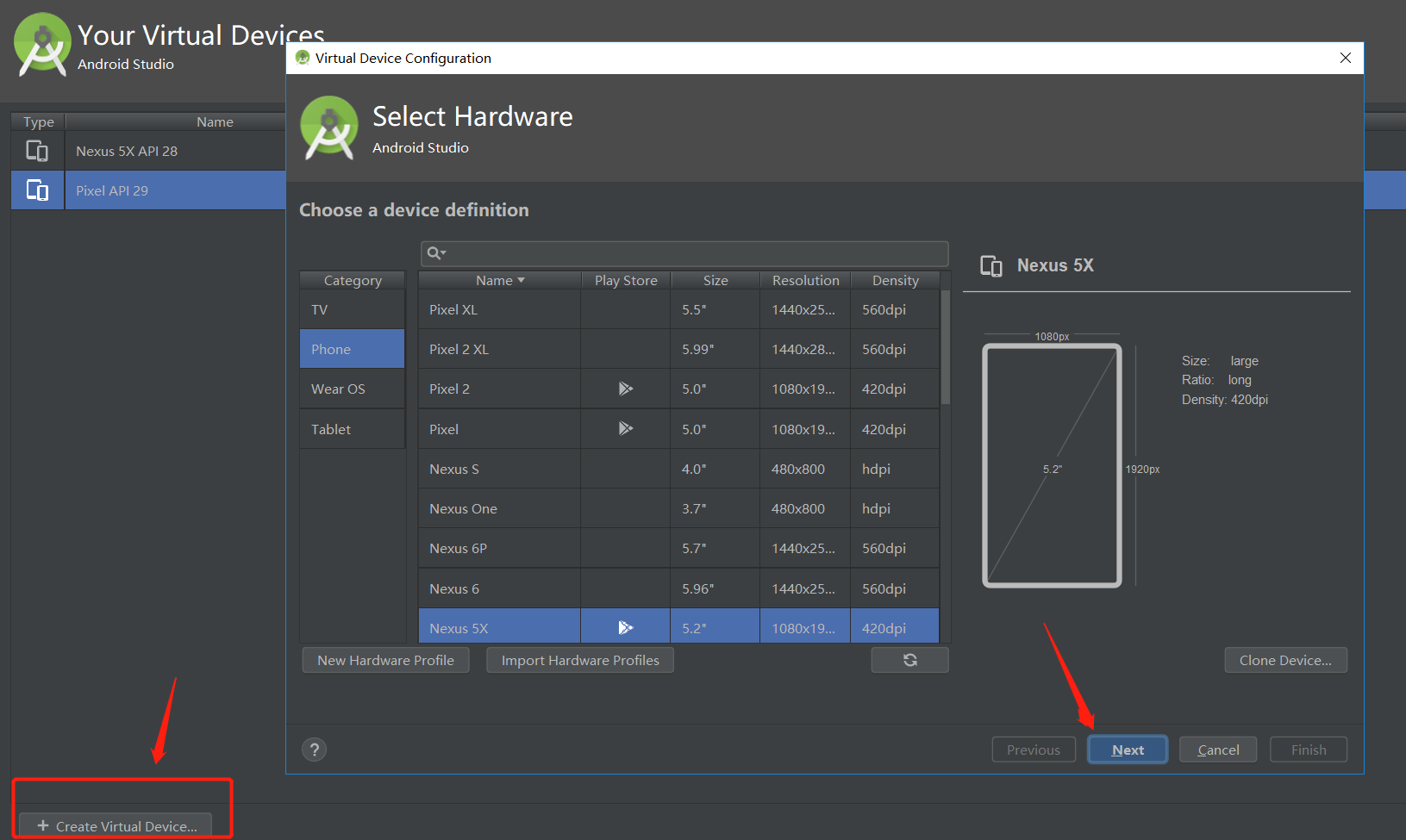The width and height of the screenshot is (1406, 840).
Task: Select the Pixel 2 XL device row
Action: (678, 349)
